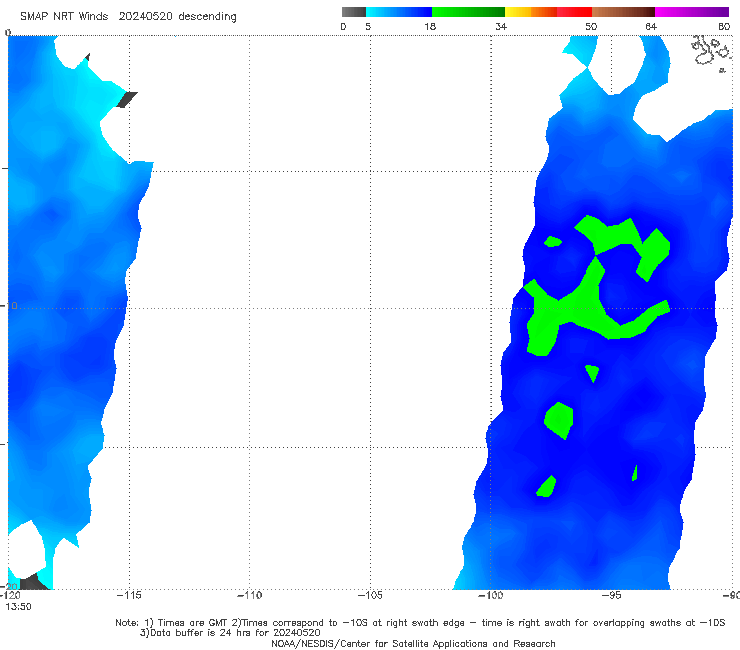This screenshot has width=740, height=650.
Task: Click the '5' label under the color bar
Action: pyautogui.click(x=368, y=26)
